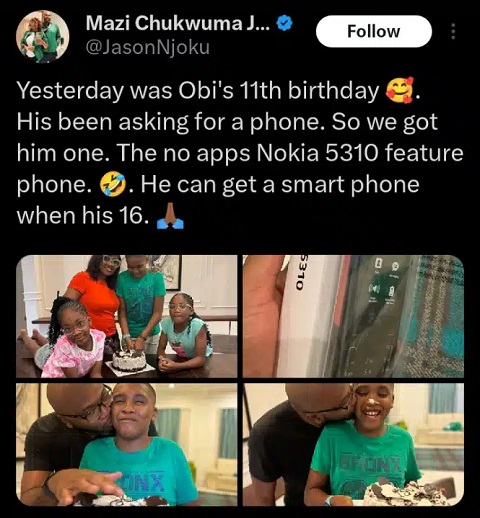The width and height of the screenshot is (480, 518).
Task: Open the profile avatar picture
Action: point(42,36)
